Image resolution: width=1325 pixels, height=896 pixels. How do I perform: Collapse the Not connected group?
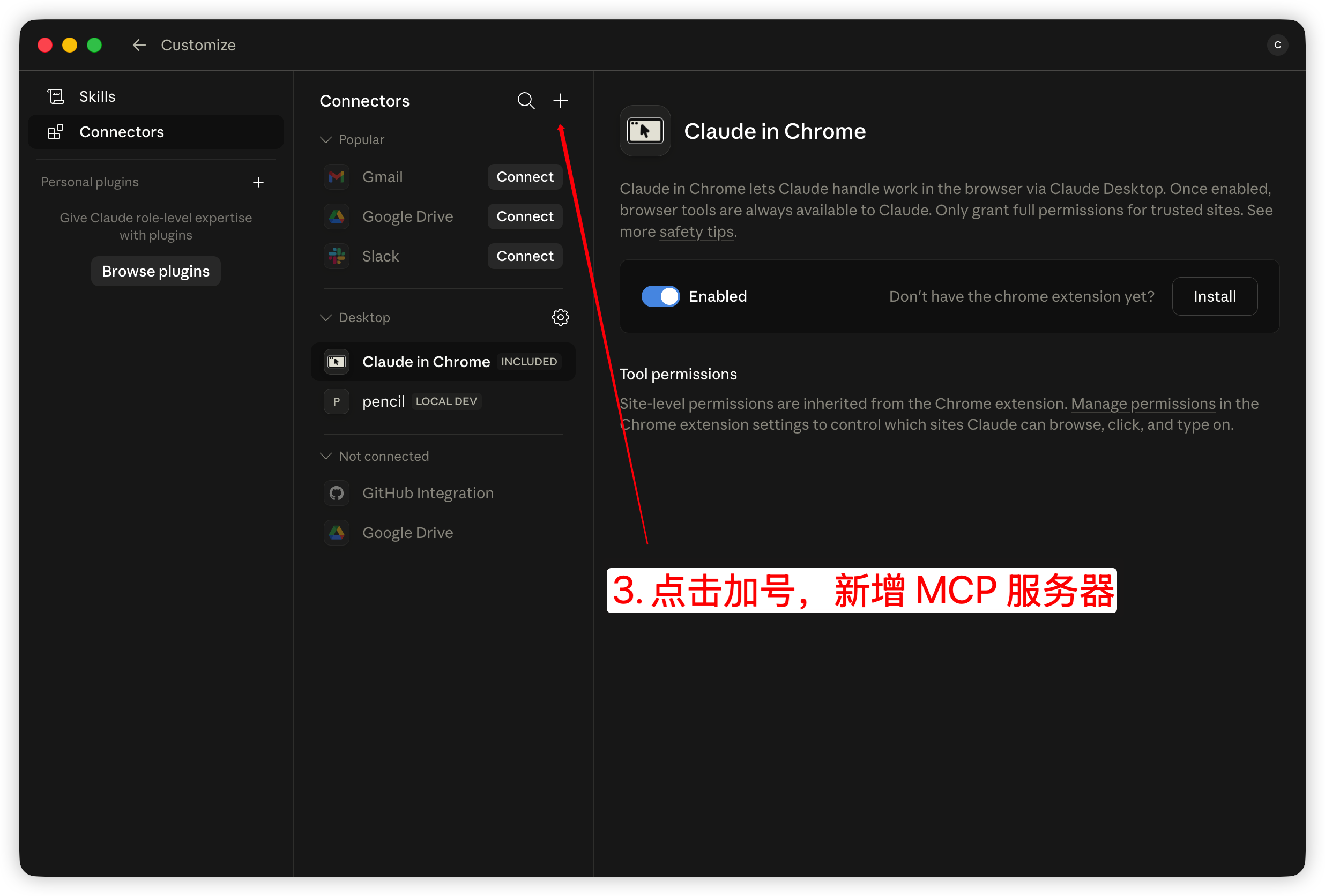click(326, 456)
